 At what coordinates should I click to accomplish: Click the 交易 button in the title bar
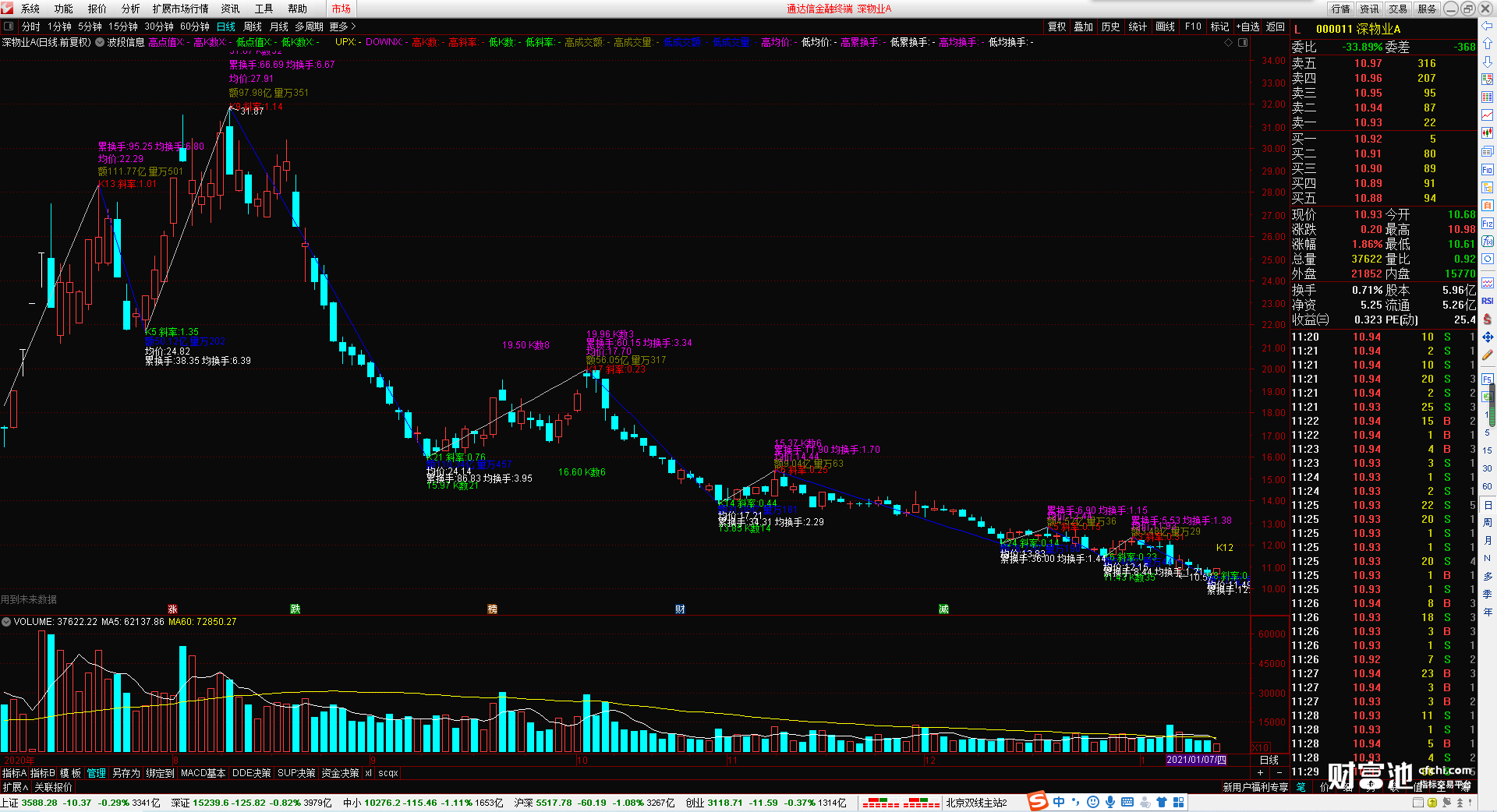[x=1399, y=9]
